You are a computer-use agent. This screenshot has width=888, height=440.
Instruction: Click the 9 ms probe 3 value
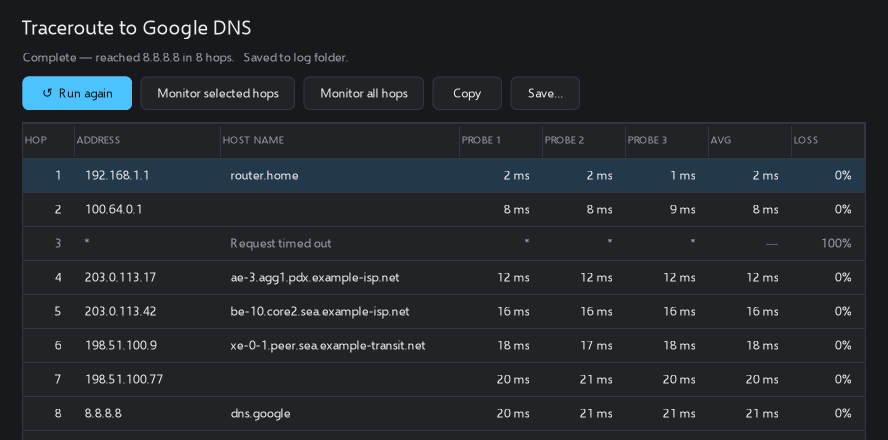coord(682,210)
